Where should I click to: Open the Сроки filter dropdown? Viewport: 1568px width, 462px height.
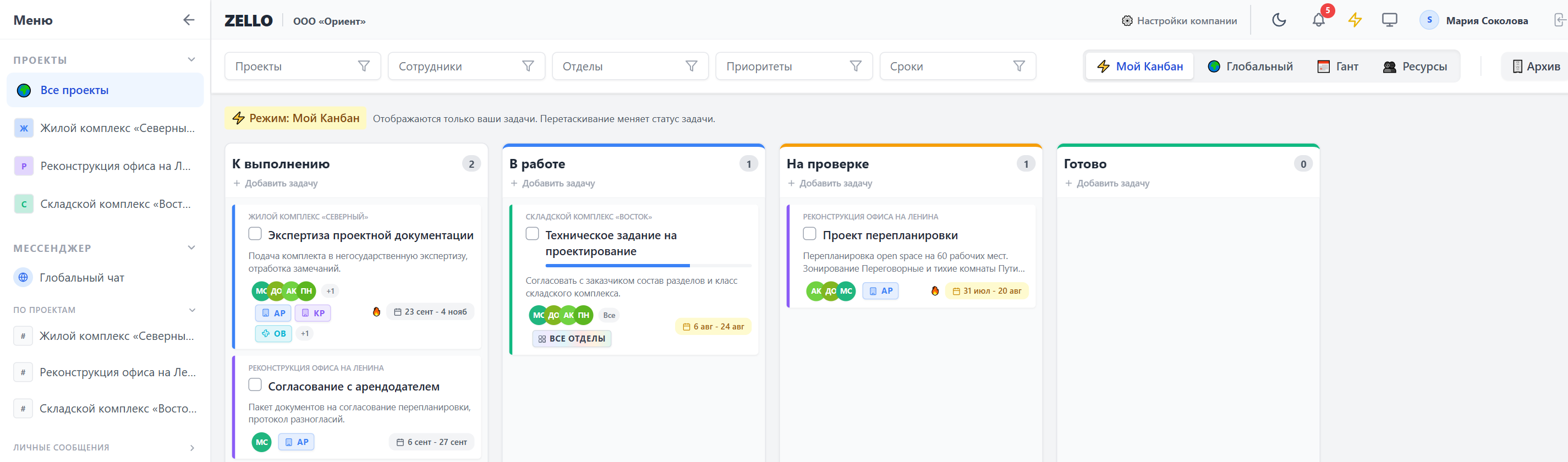[x=957, y=66]
